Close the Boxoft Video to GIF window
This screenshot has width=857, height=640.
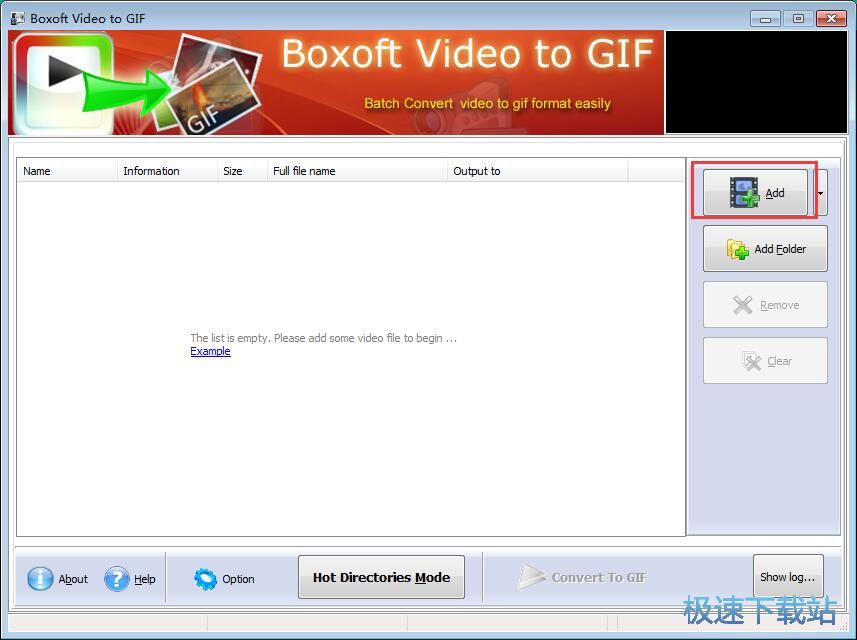point(831,19)
